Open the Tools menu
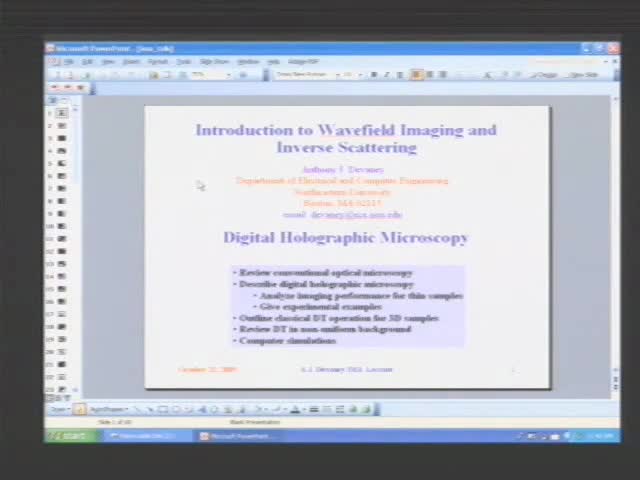This screenshot has height=480, width=640. (184, 62)
